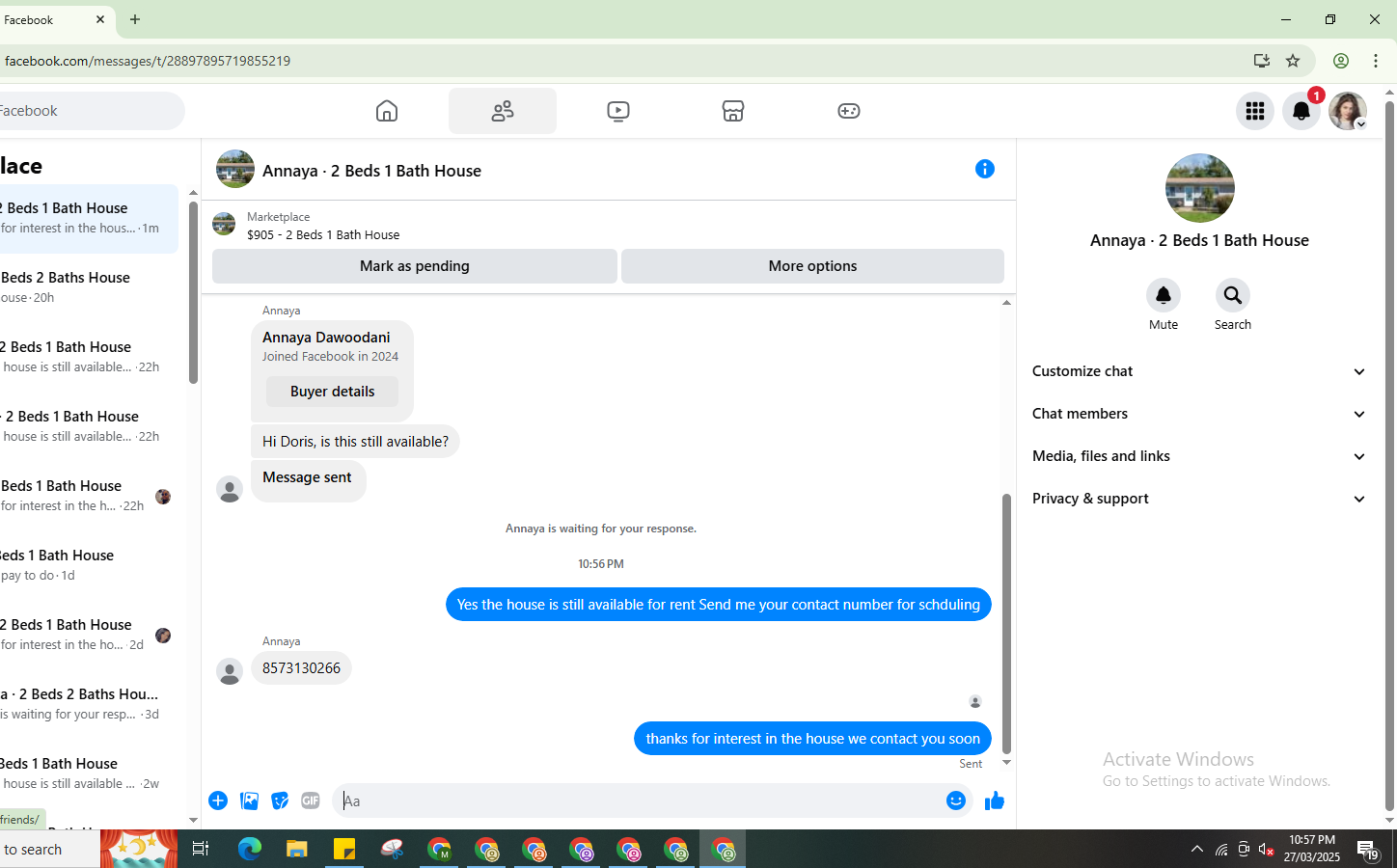Attach a photo using the image icon
Viewport: 1397px width, 868px height.
pos(249,800)
